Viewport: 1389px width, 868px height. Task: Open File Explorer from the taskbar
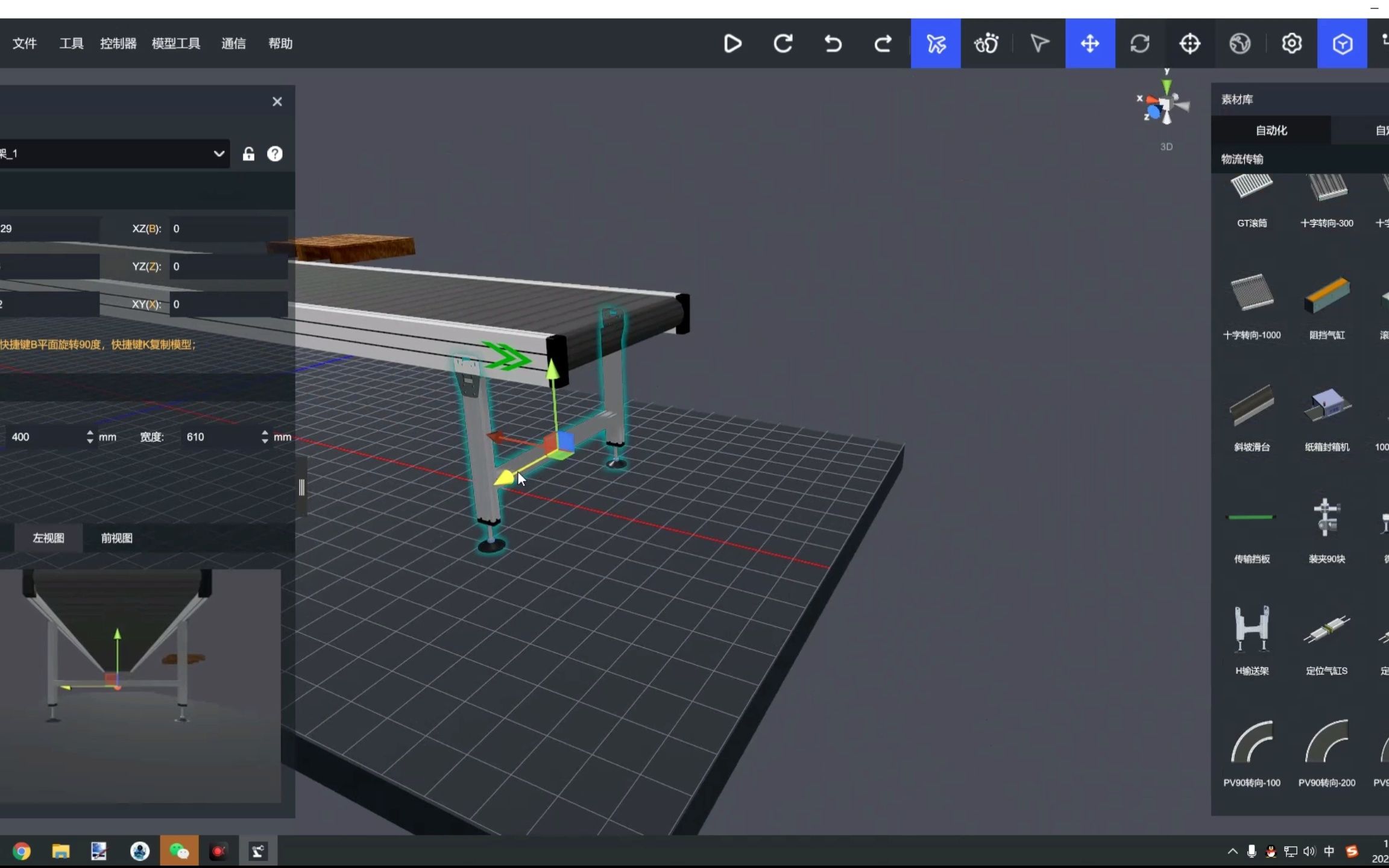click(60, 851)
